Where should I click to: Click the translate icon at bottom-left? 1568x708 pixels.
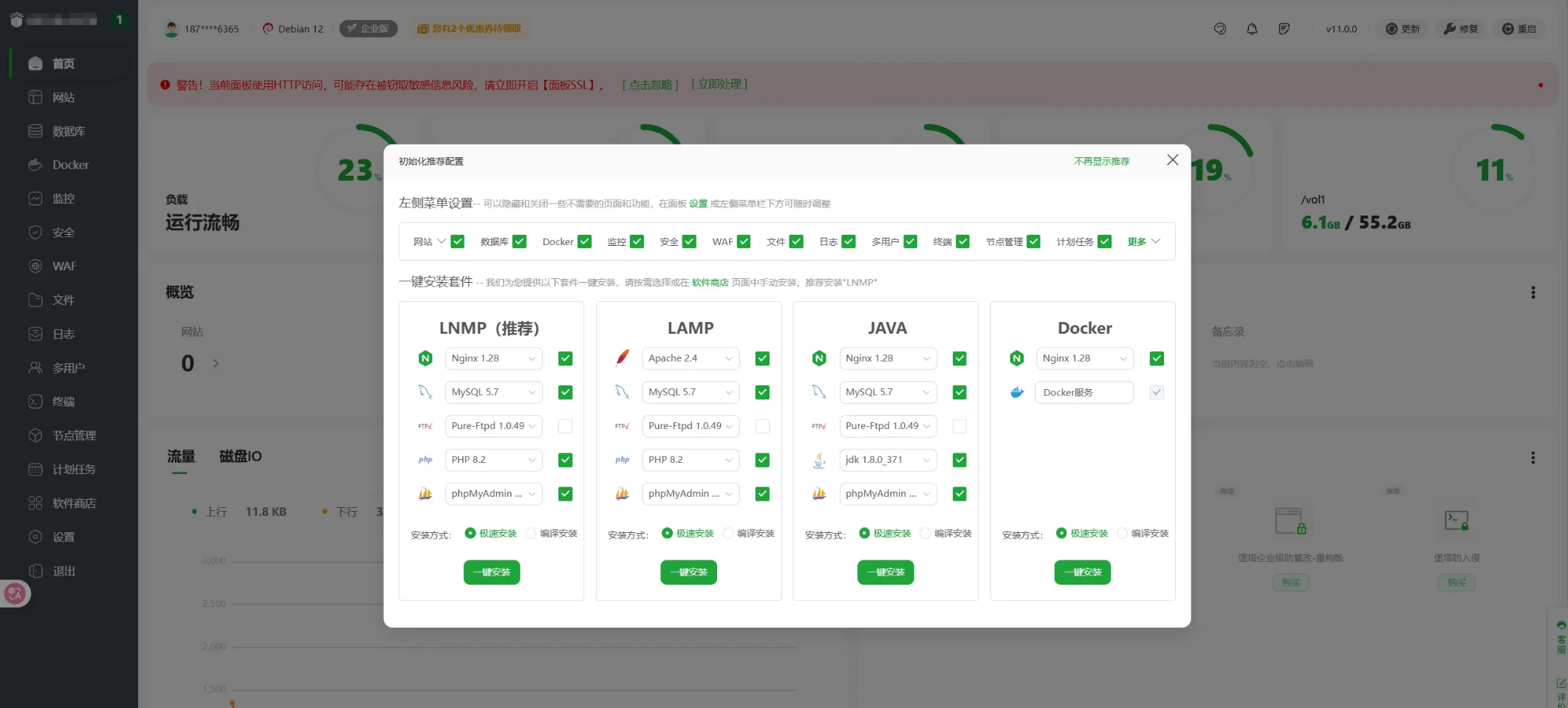click(15, 594)
